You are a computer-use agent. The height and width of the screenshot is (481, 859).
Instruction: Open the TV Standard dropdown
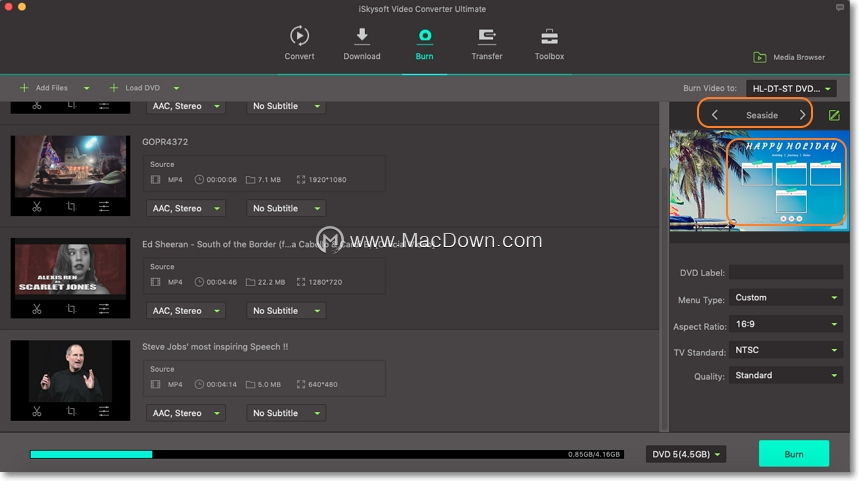tap(786, 350)
